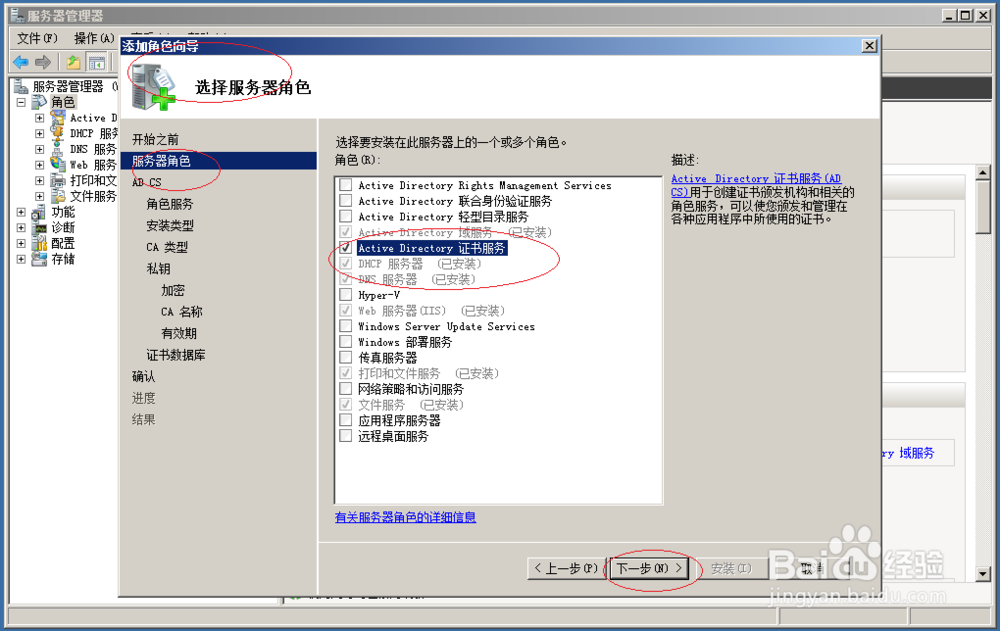Screen dimensions: 1000x631
Task: Click the 下一步(N) button
Action: click(649, 568)
